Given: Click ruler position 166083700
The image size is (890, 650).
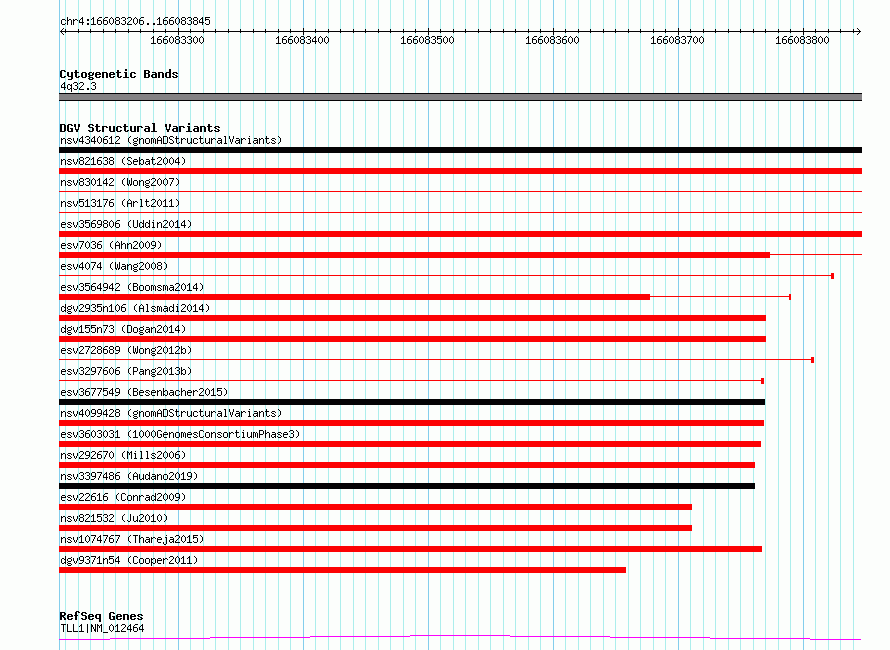Looking at the screenshot, I should (x=677, y=40).
